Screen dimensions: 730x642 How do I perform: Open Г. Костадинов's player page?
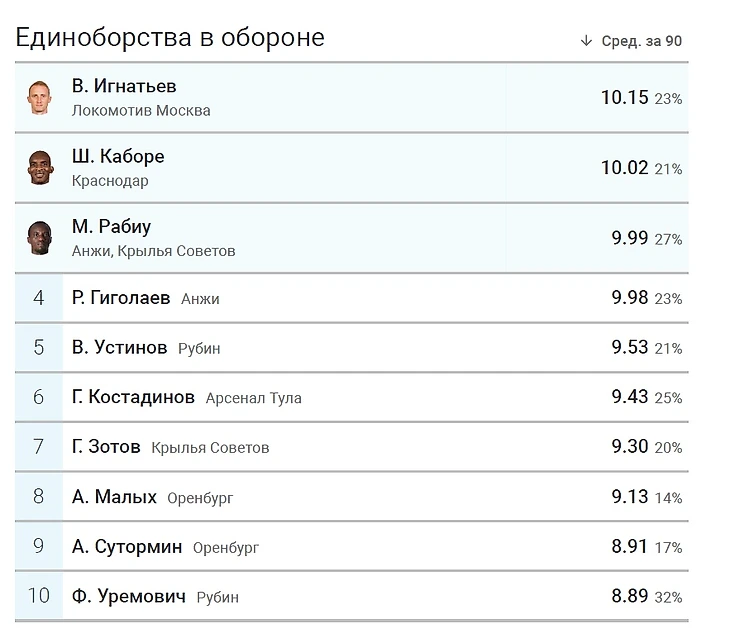click(133, 397)
